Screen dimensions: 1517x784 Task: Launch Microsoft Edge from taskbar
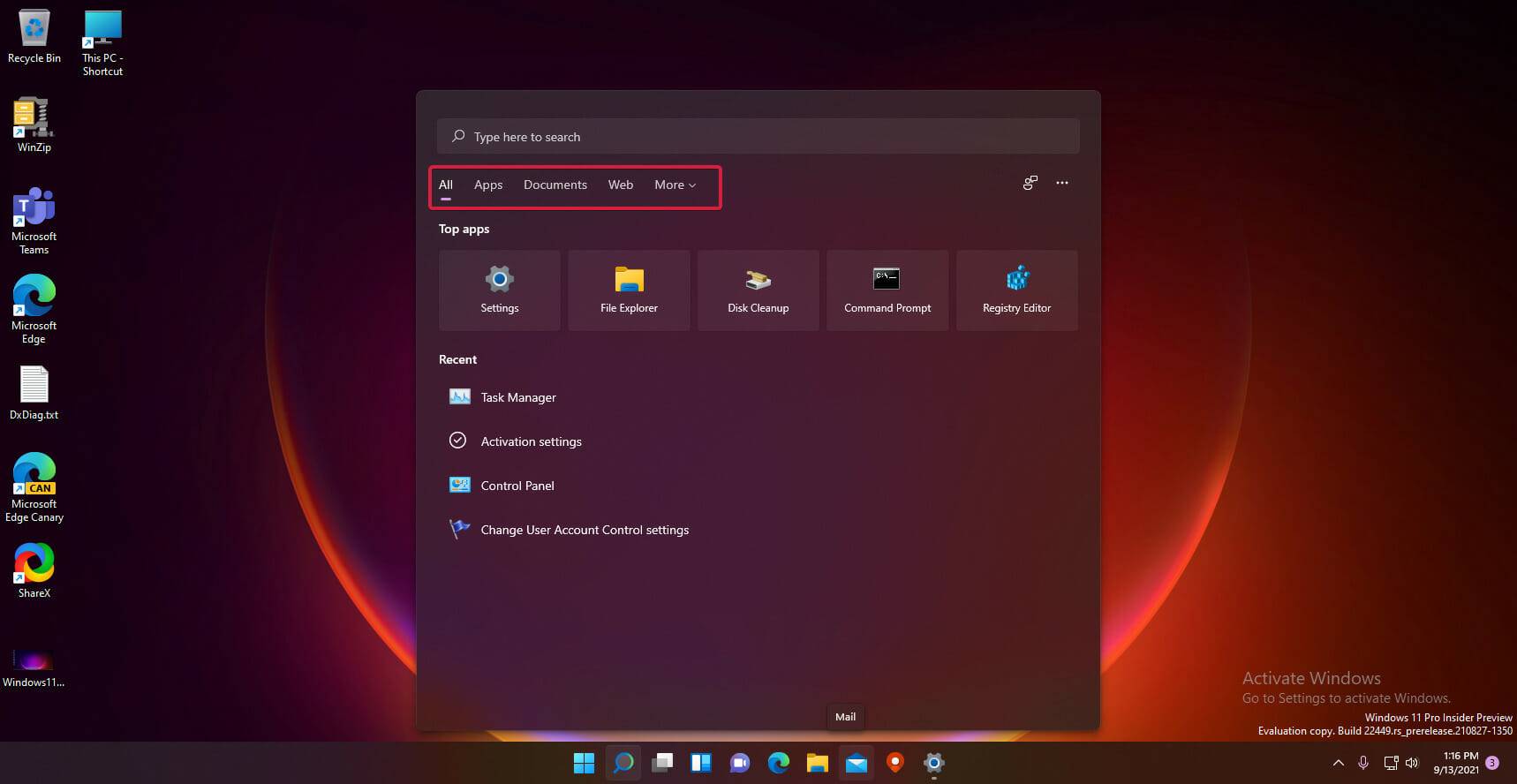[779, 763]
